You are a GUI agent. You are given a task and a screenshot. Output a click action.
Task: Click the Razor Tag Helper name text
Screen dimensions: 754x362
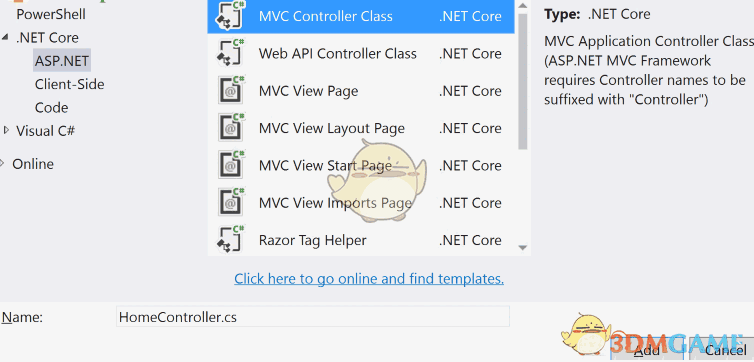coord(313,240)
